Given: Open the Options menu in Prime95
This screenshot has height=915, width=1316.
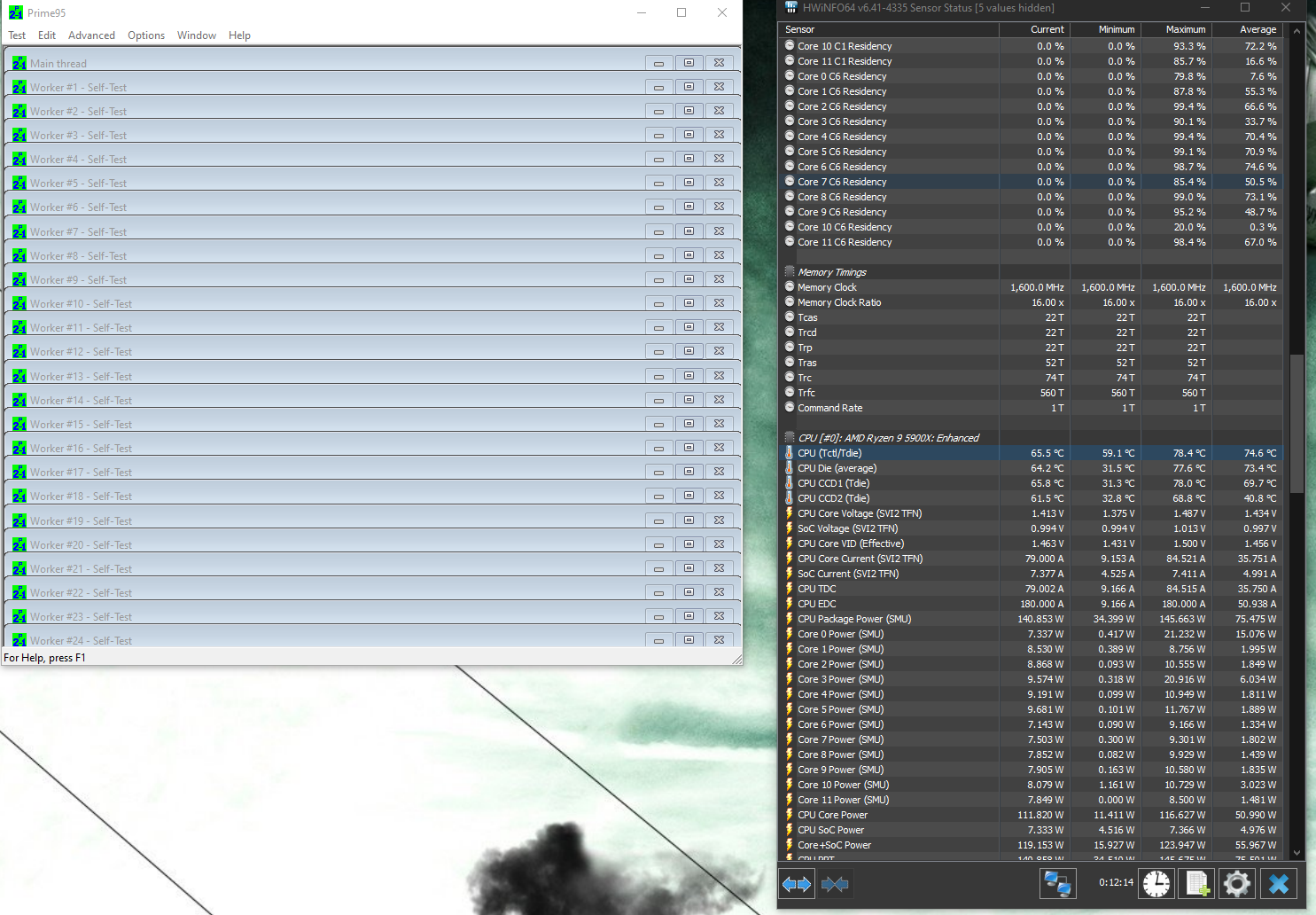Looking at the screenshot, I should click(x=146, y=35).
